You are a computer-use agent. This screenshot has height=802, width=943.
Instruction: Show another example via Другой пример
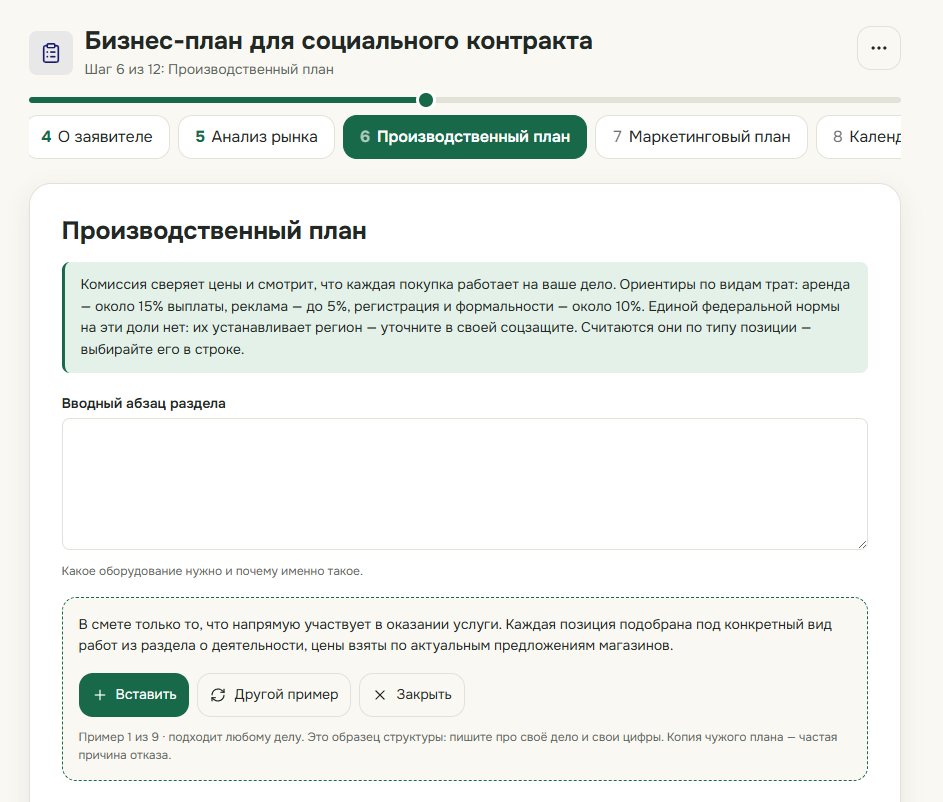pos(274,695)
